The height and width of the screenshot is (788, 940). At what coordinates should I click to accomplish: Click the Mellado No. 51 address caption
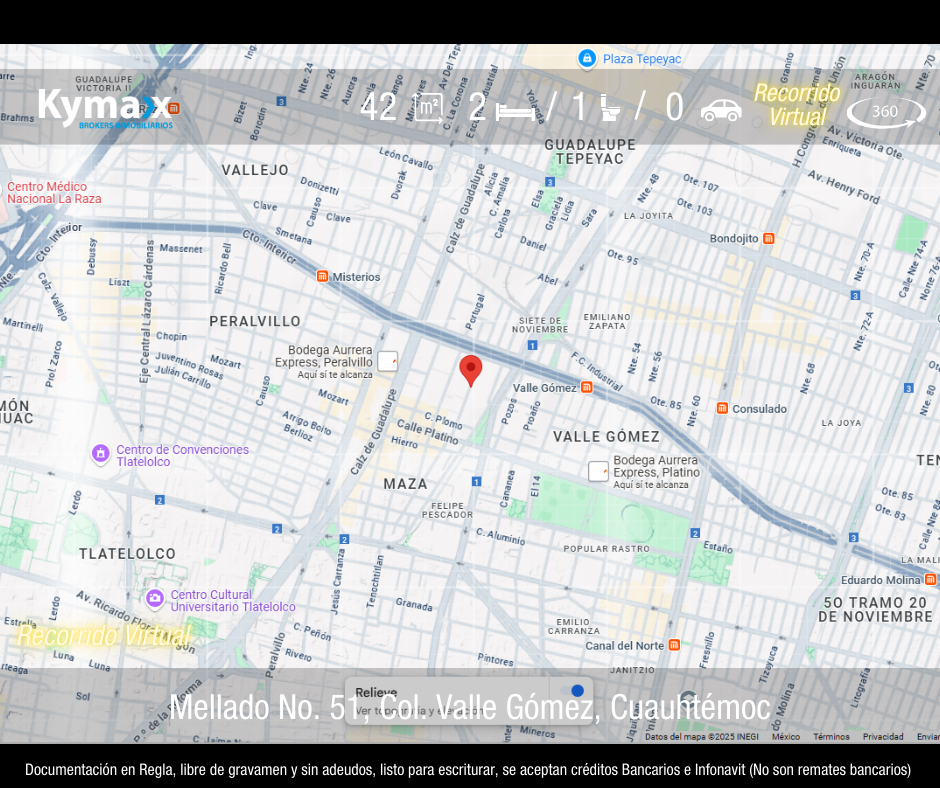(x=469, y=707)
